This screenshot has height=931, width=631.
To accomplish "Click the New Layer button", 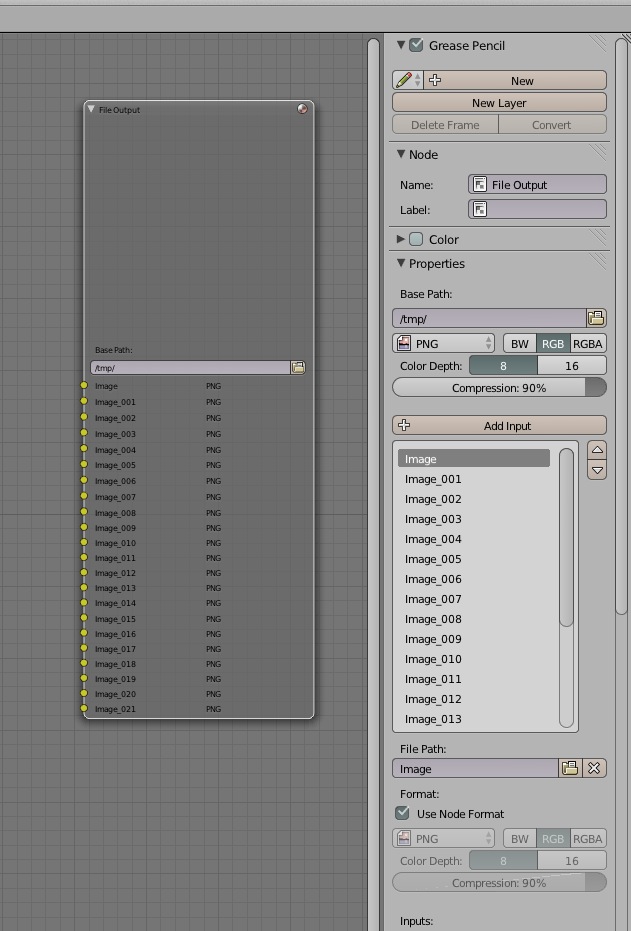I will click(499, 103).
